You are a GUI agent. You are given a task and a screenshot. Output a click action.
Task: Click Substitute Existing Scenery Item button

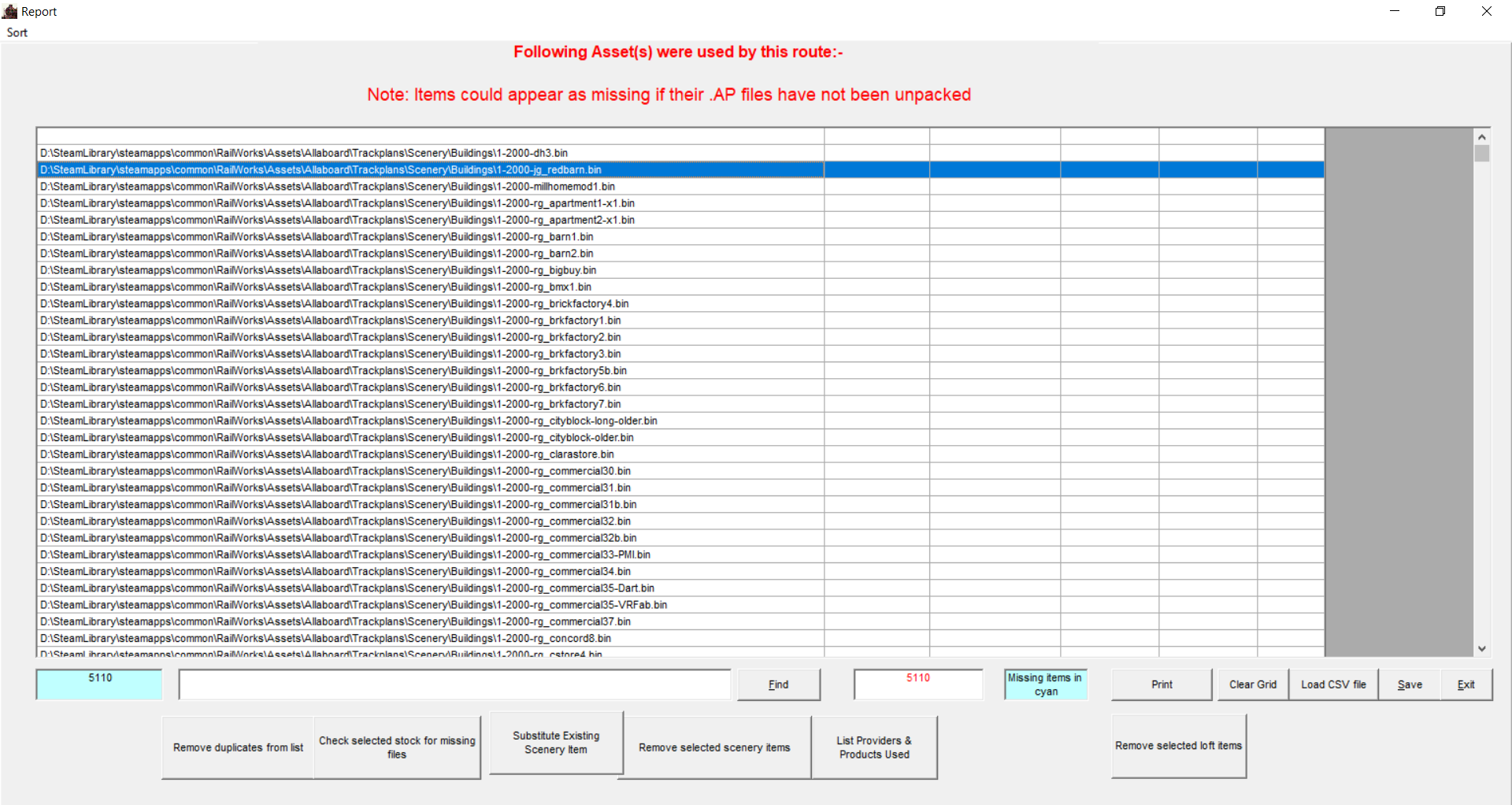pos(556,743)
